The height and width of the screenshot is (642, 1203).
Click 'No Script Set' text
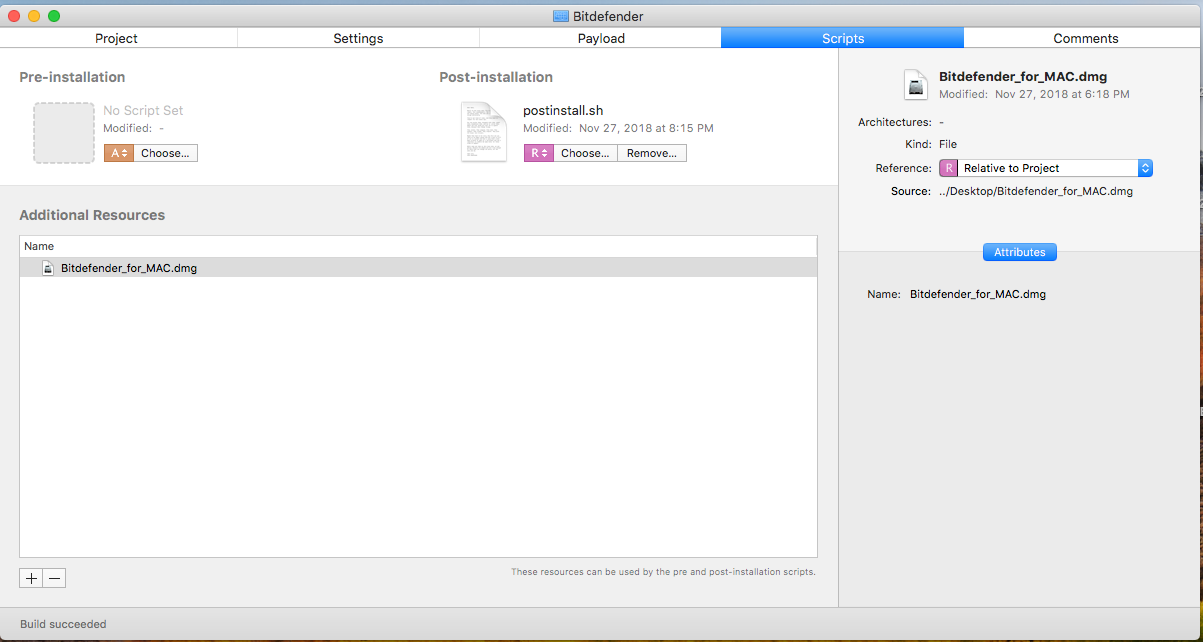(x=143, y=110)
